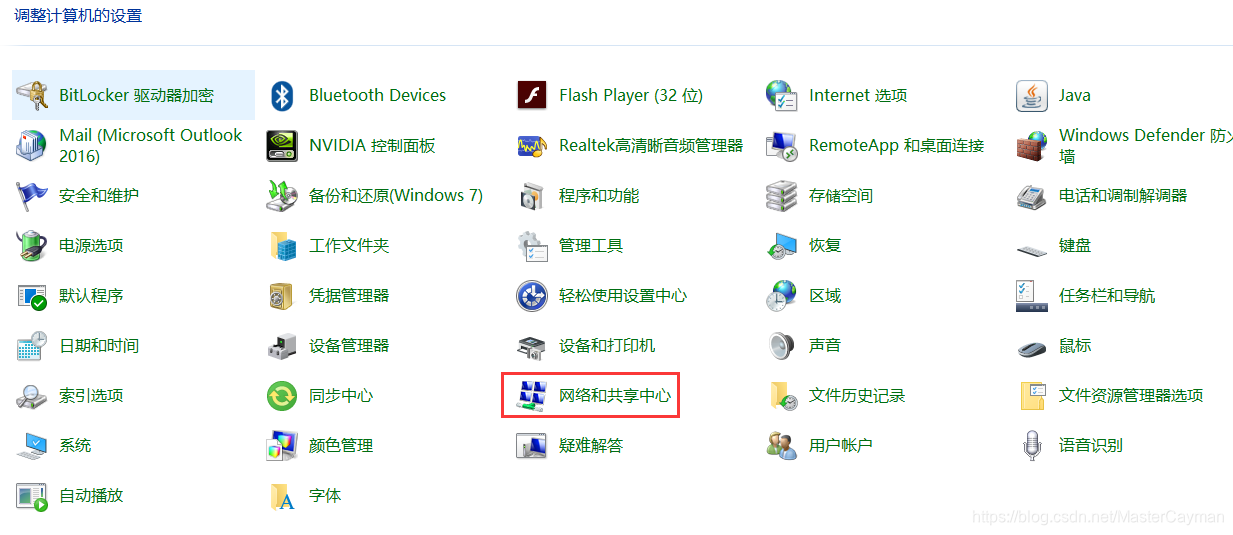
Task: Click the 设备管理器 text link
Action: (349, 346)
